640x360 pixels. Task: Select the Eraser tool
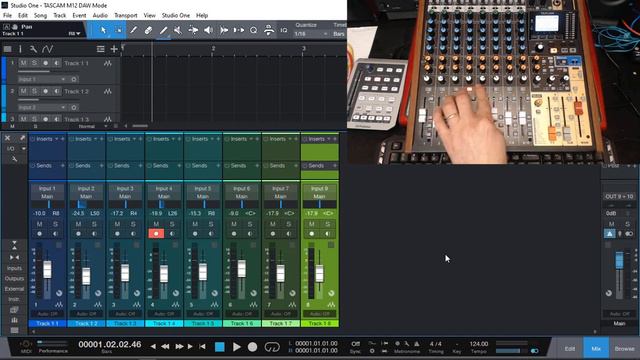coord(148,30)
